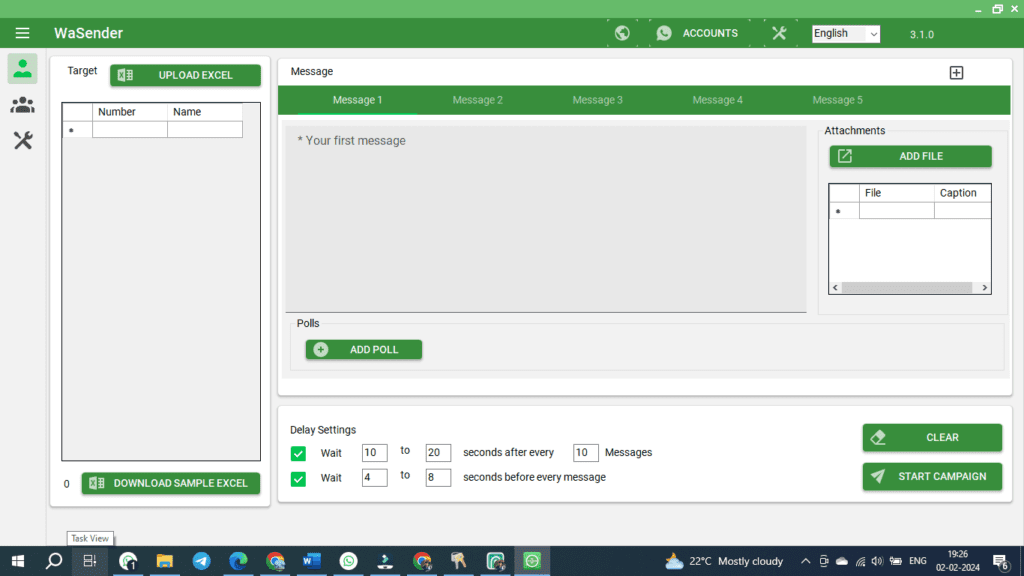
Task: Click the Add File button
Action: pos(910,156)
